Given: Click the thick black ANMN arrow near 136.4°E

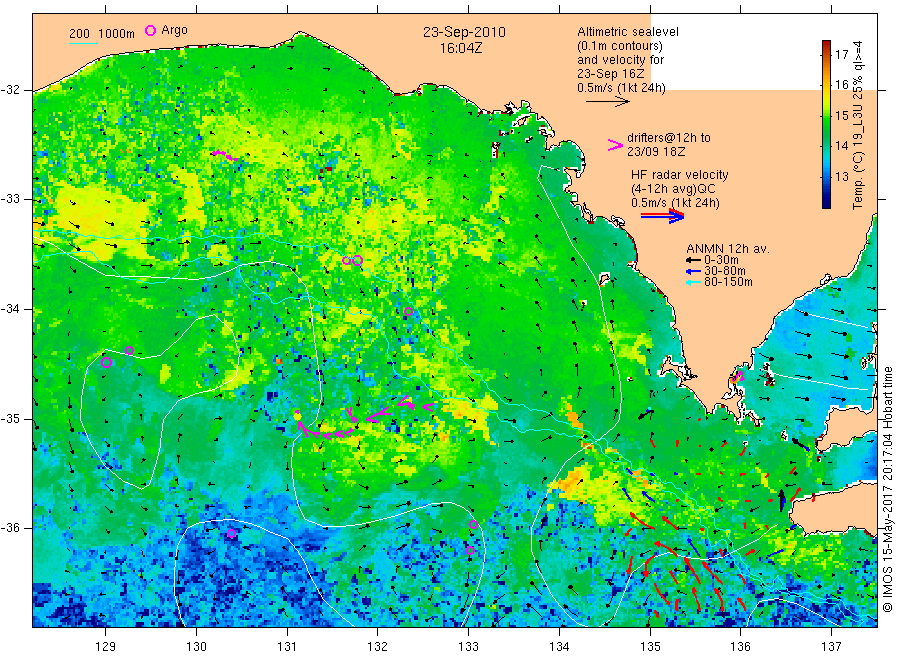Looking at the screenshot, I should [x=781, y=500].
